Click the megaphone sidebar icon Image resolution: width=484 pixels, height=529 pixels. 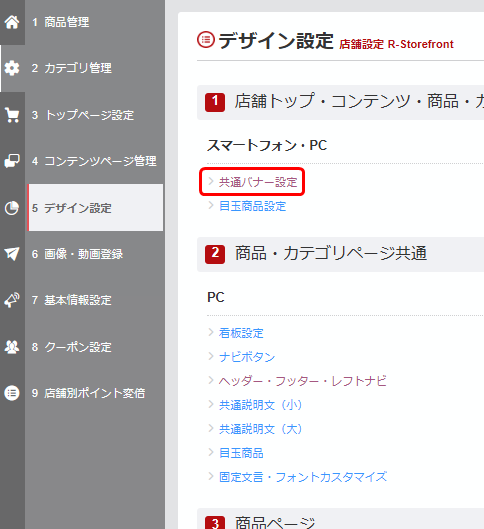[x=12, y=300]
